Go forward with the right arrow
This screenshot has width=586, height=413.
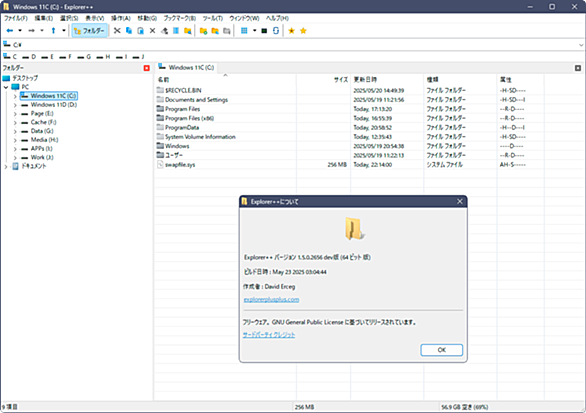click(32, 31)
